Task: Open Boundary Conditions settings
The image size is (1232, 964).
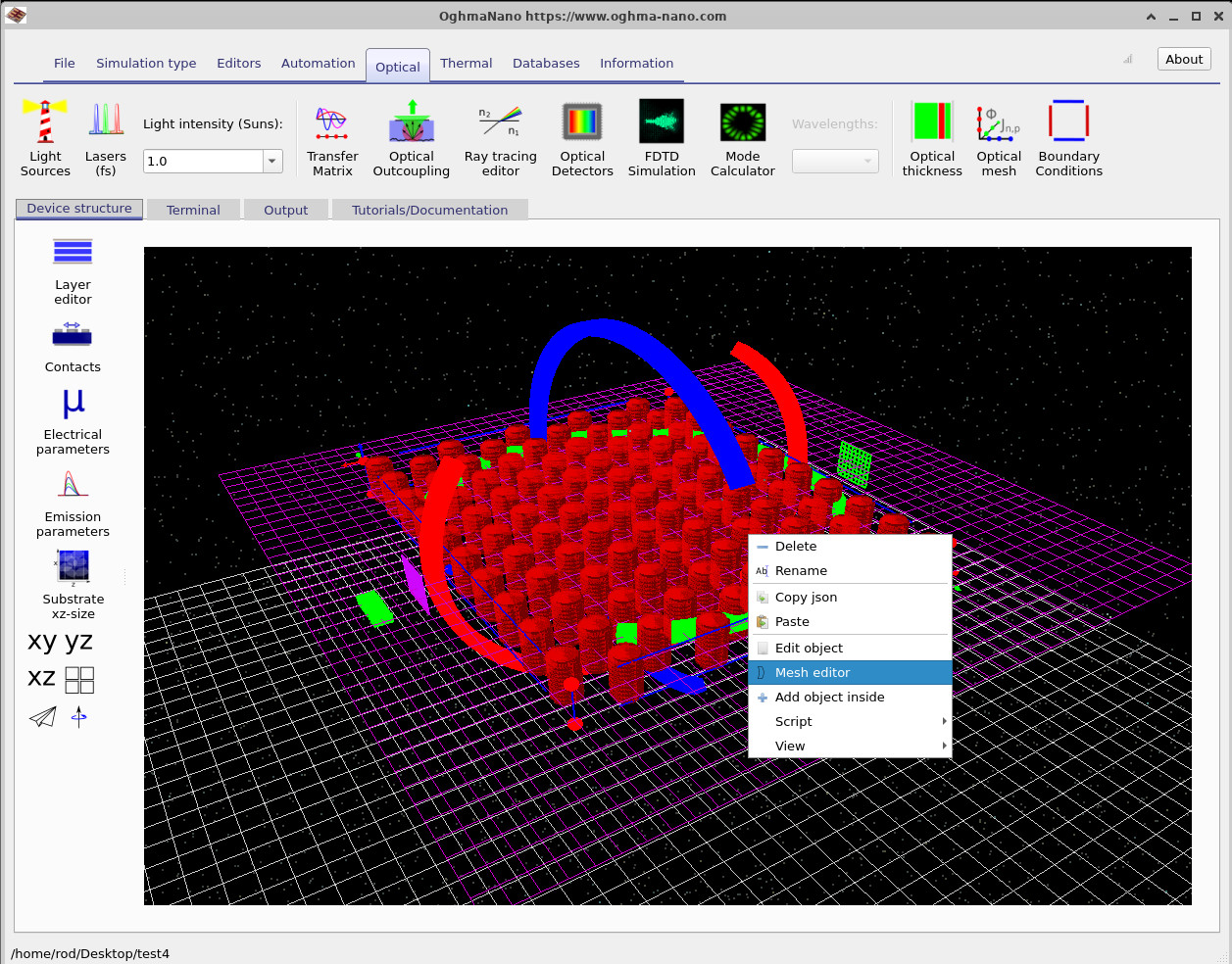Action: pos(1068,138)
